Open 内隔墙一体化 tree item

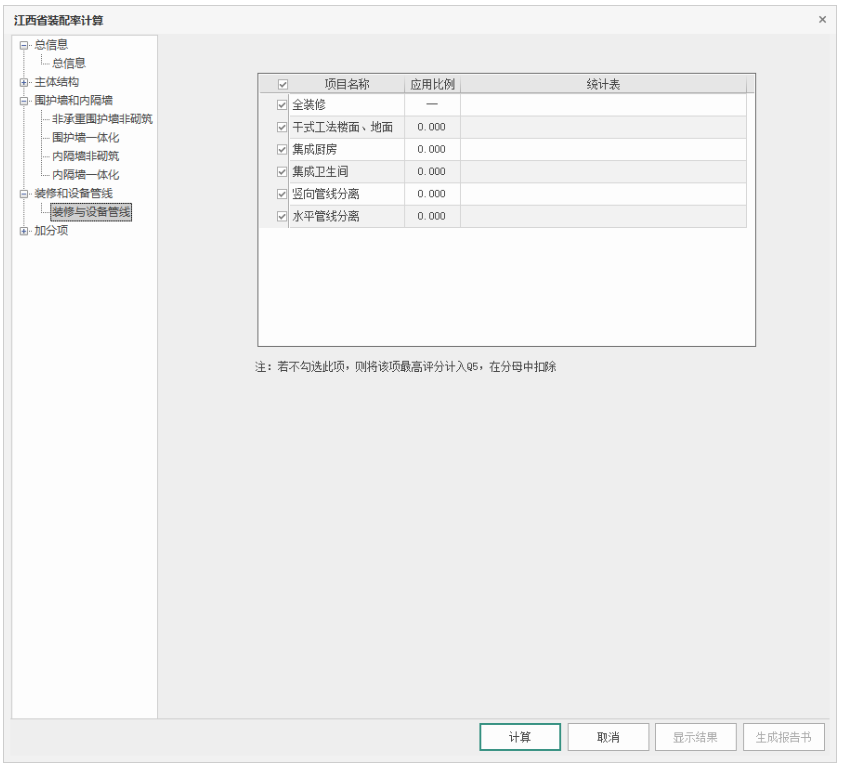(85, 175)
